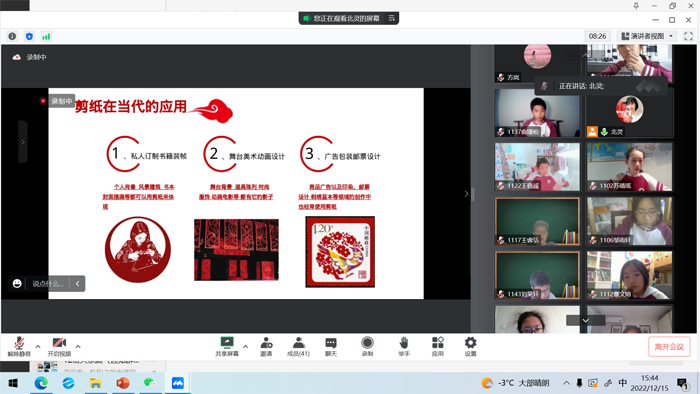Expand video options arrow beside camera
Image resolution: width=700 pixels, height=394 pixels.
coord(78,346)
